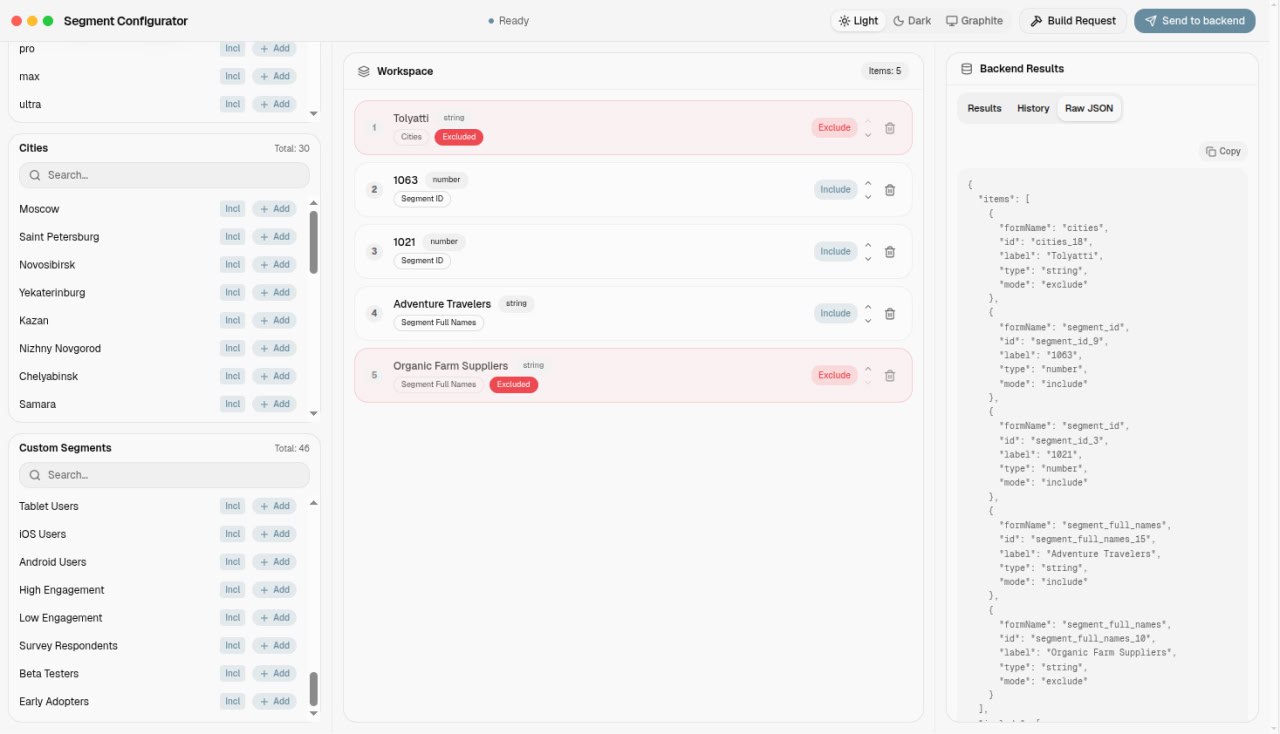Move Tolyatti item down

(x=868, y=135)
